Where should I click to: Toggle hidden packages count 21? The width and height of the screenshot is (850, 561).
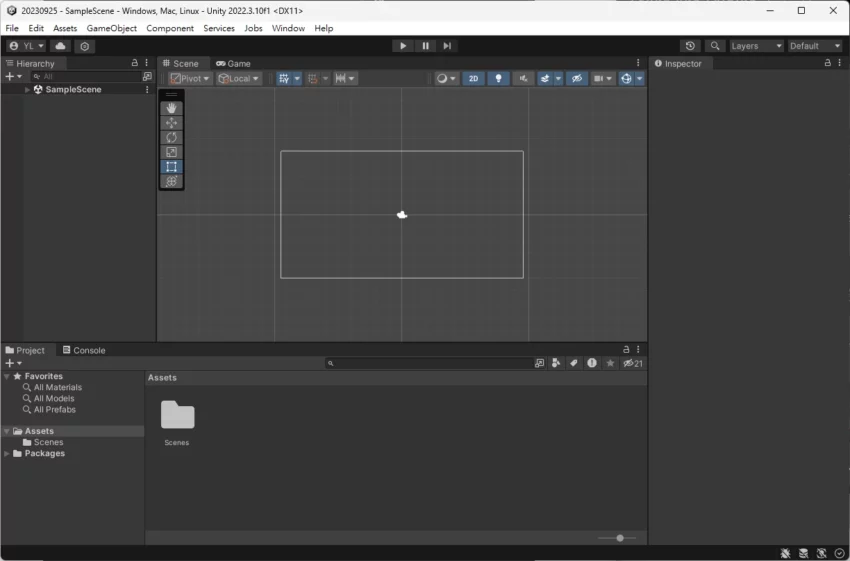(x=633, y=363)
